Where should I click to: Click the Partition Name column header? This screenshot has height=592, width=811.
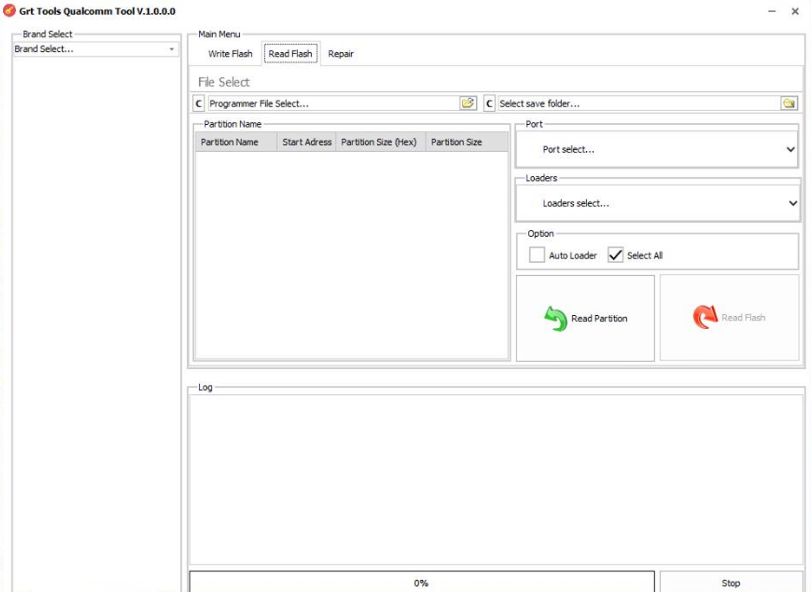point(236,142)
